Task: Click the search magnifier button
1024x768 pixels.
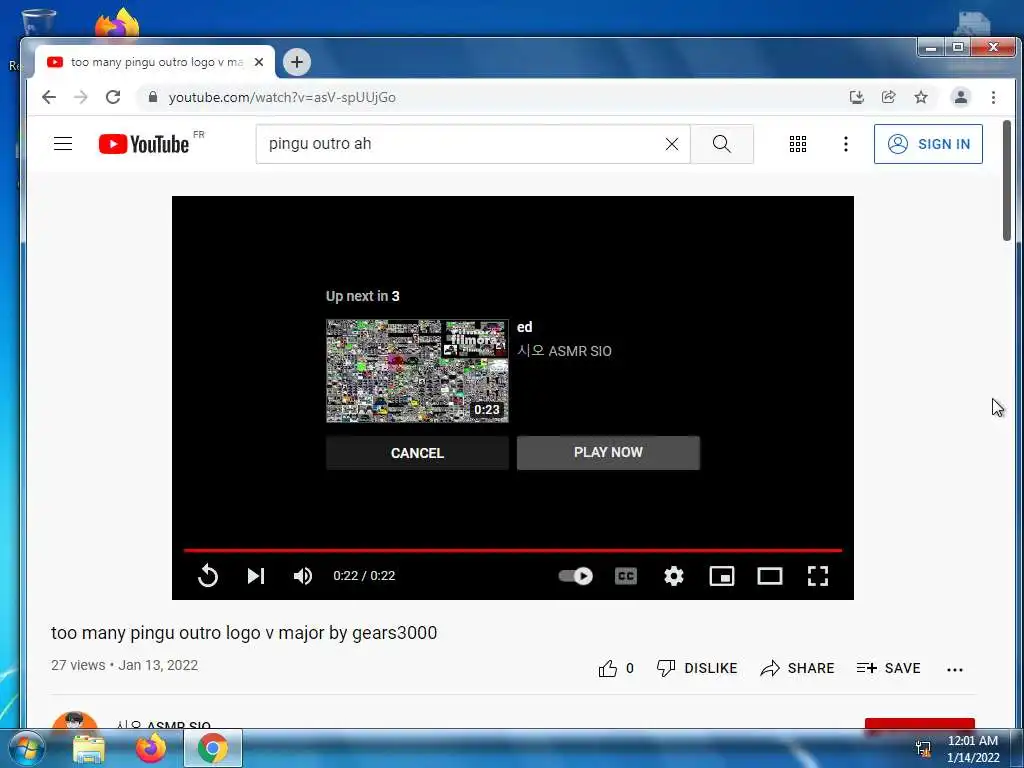Action: (x=722, y=144)
